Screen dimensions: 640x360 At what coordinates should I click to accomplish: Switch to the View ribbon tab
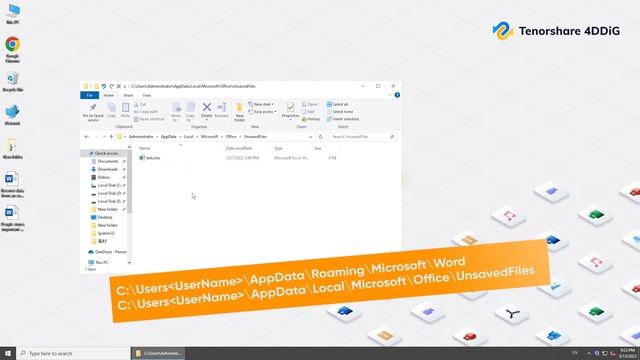coord(147,95)
